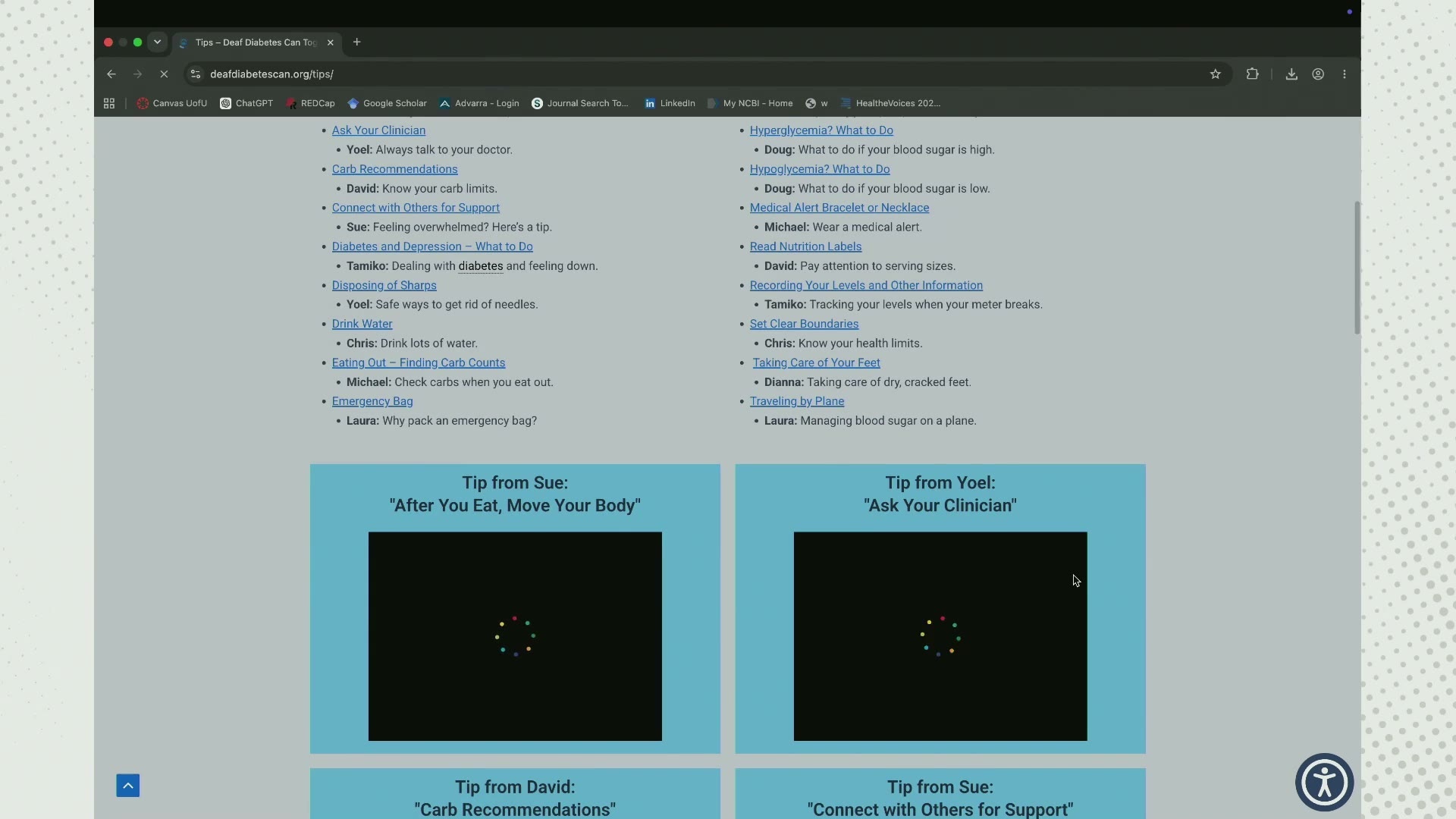This screenshot has width=1456, height=819.
Task: Click the underlined word diabetes in Tamiko's tip
Action: click(x=481, y=266)
